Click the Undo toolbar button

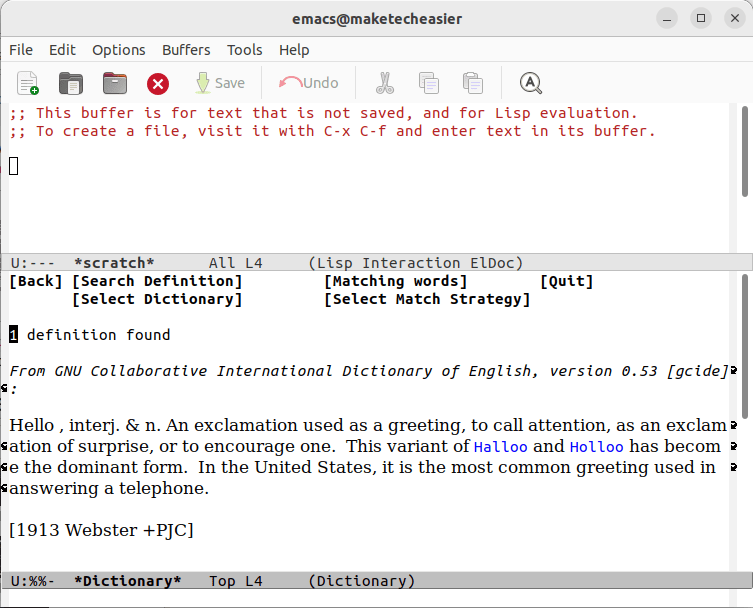point(308,83)
